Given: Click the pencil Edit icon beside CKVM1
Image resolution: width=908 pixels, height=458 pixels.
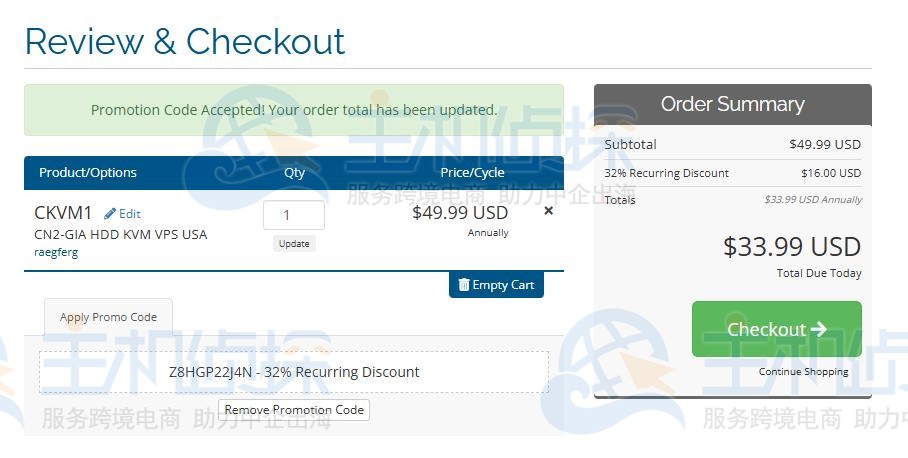Looking at the screenshot, I should (x=111, y=213).
